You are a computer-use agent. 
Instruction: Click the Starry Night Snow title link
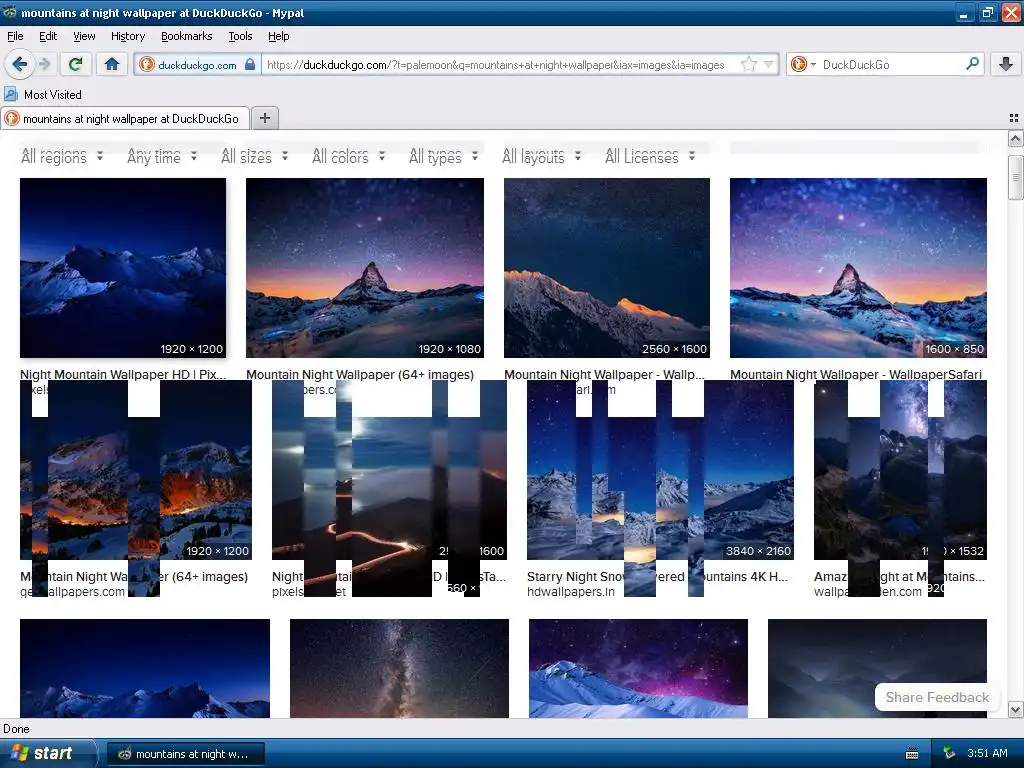click(657, 577)
